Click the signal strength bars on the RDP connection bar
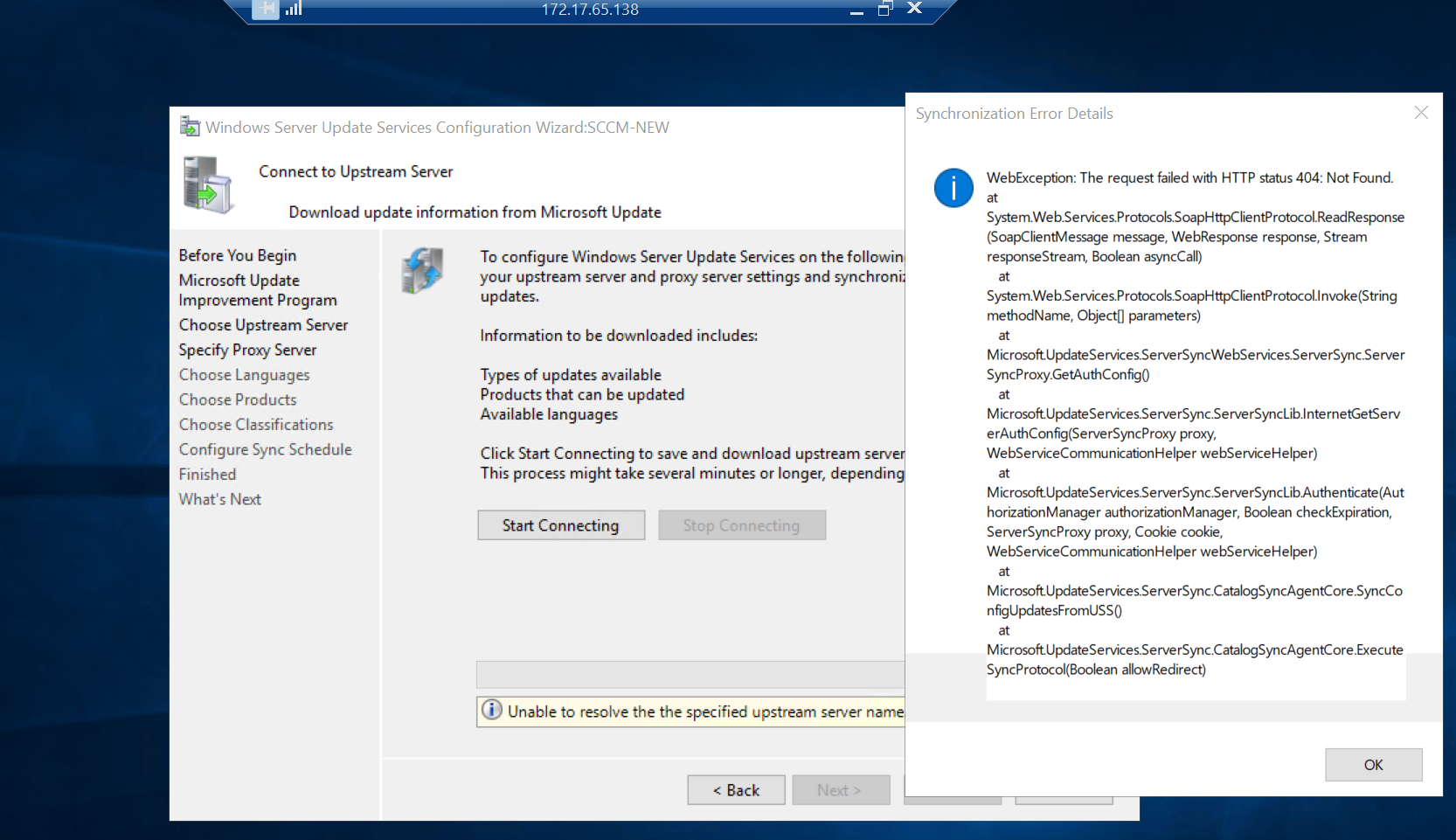Screen dimensions: 1456x840 coord(294,9)
